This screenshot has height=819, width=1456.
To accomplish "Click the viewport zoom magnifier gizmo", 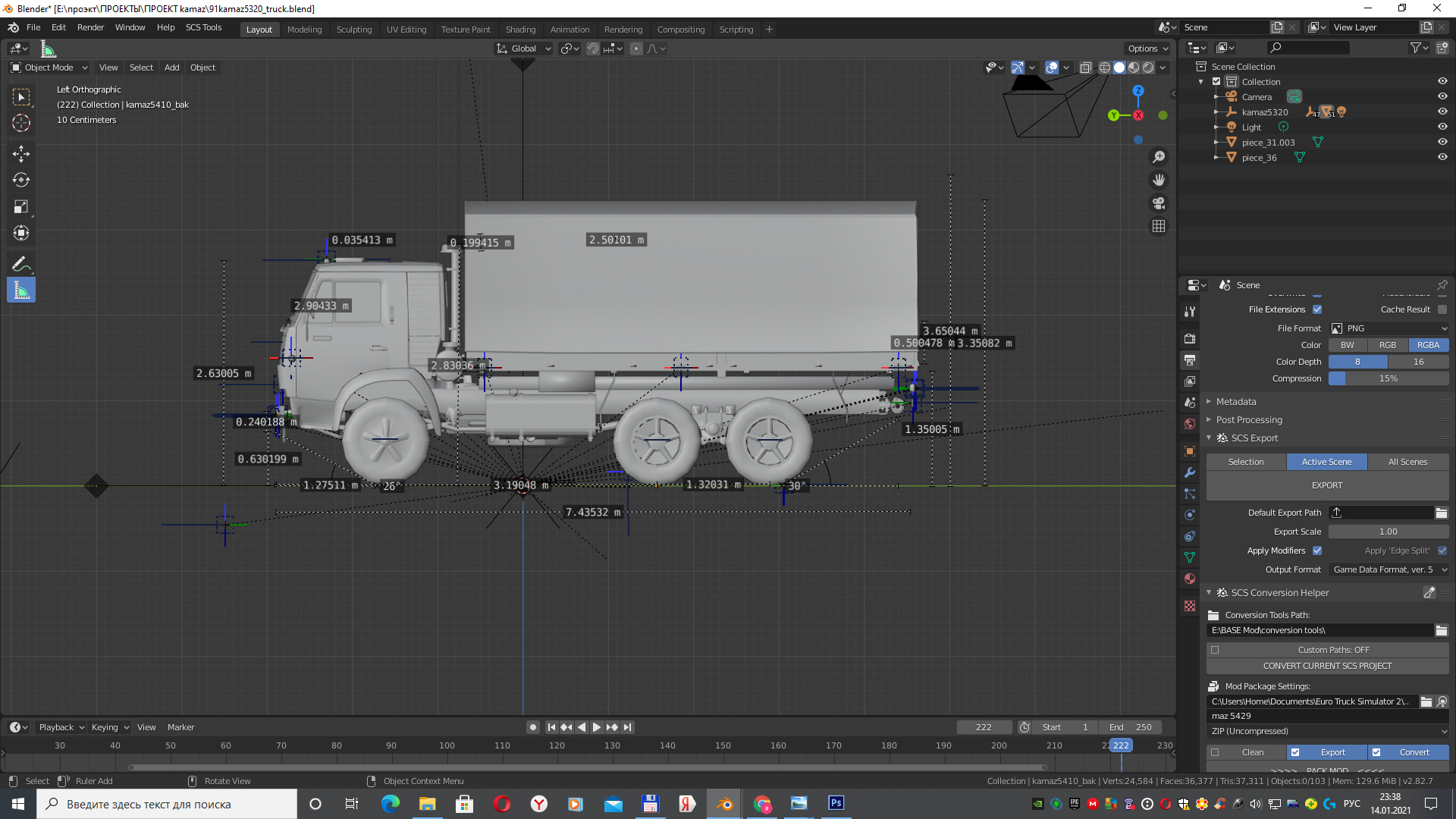I will coord(1159,157).
